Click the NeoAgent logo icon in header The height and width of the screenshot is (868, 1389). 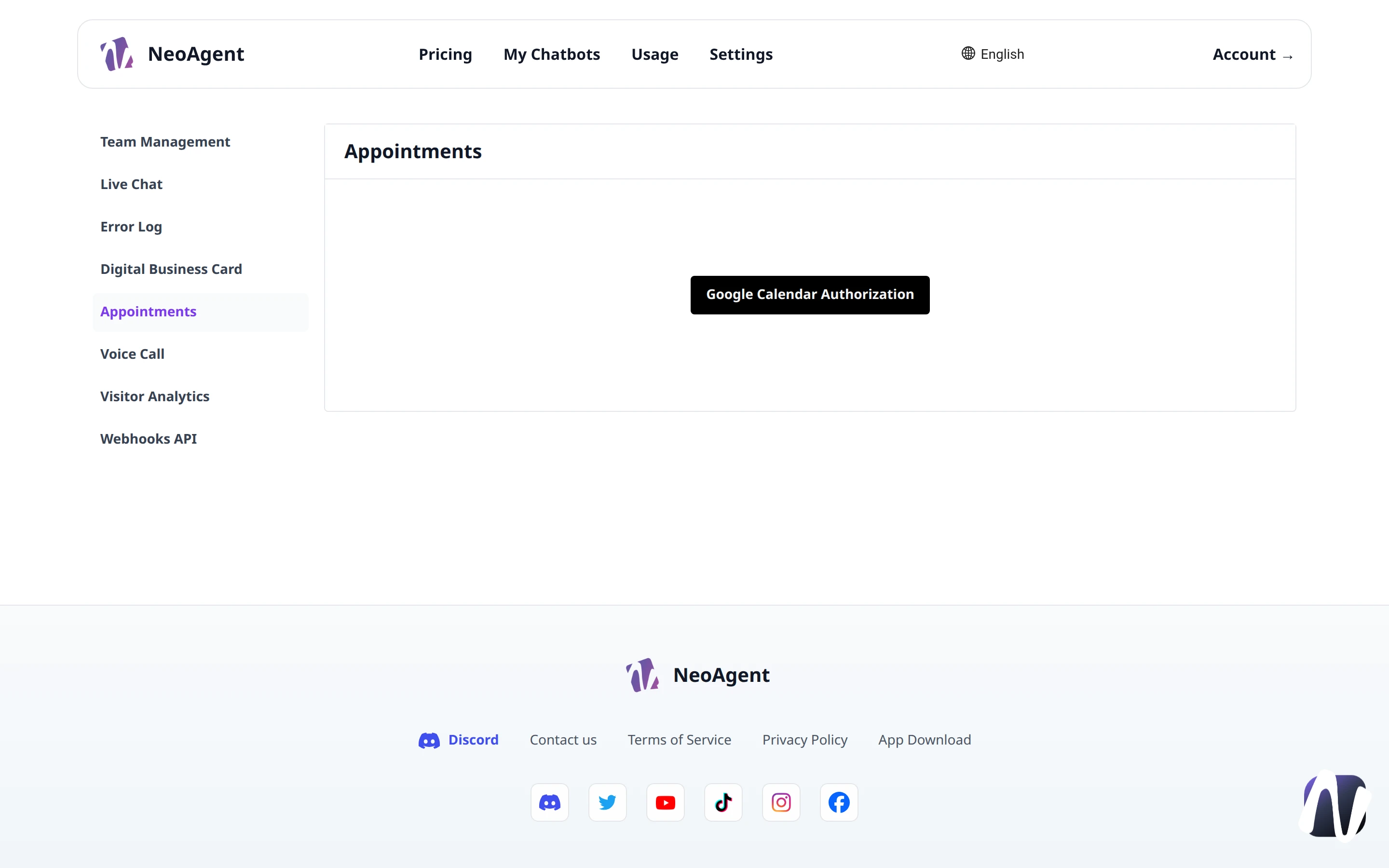click(x=117, y=54)
